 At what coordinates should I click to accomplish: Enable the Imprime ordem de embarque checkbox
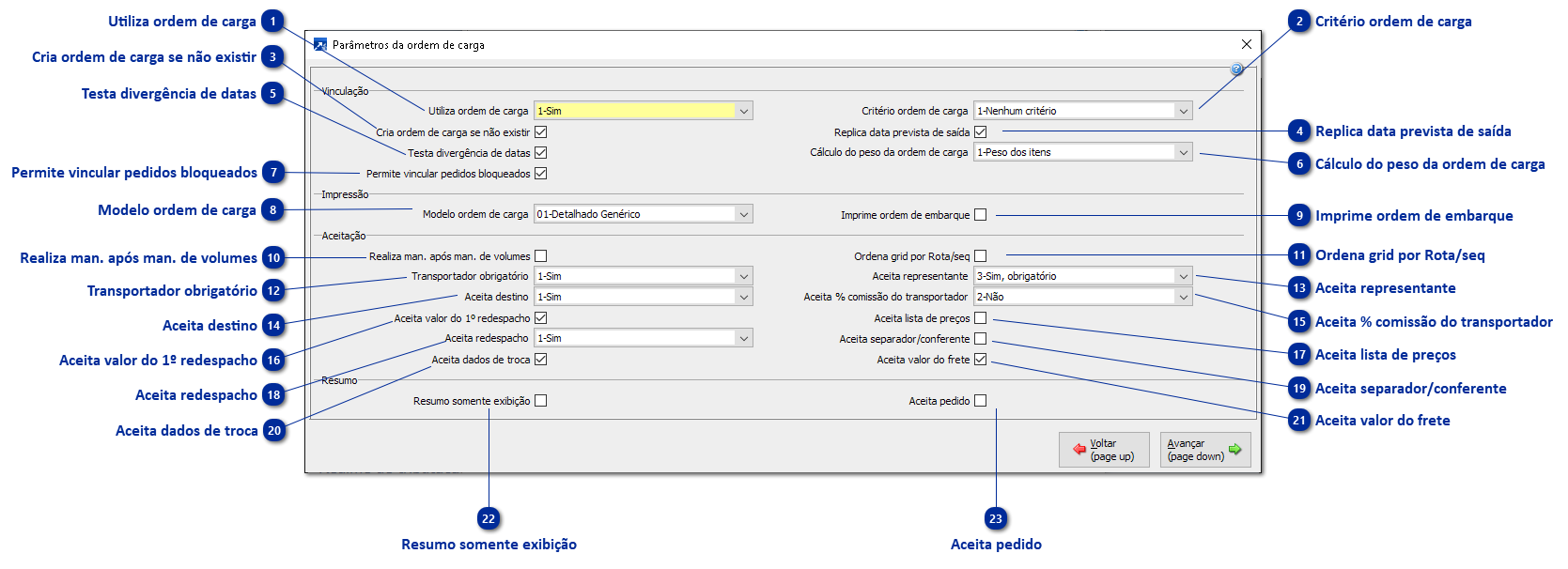click(981, 215)
